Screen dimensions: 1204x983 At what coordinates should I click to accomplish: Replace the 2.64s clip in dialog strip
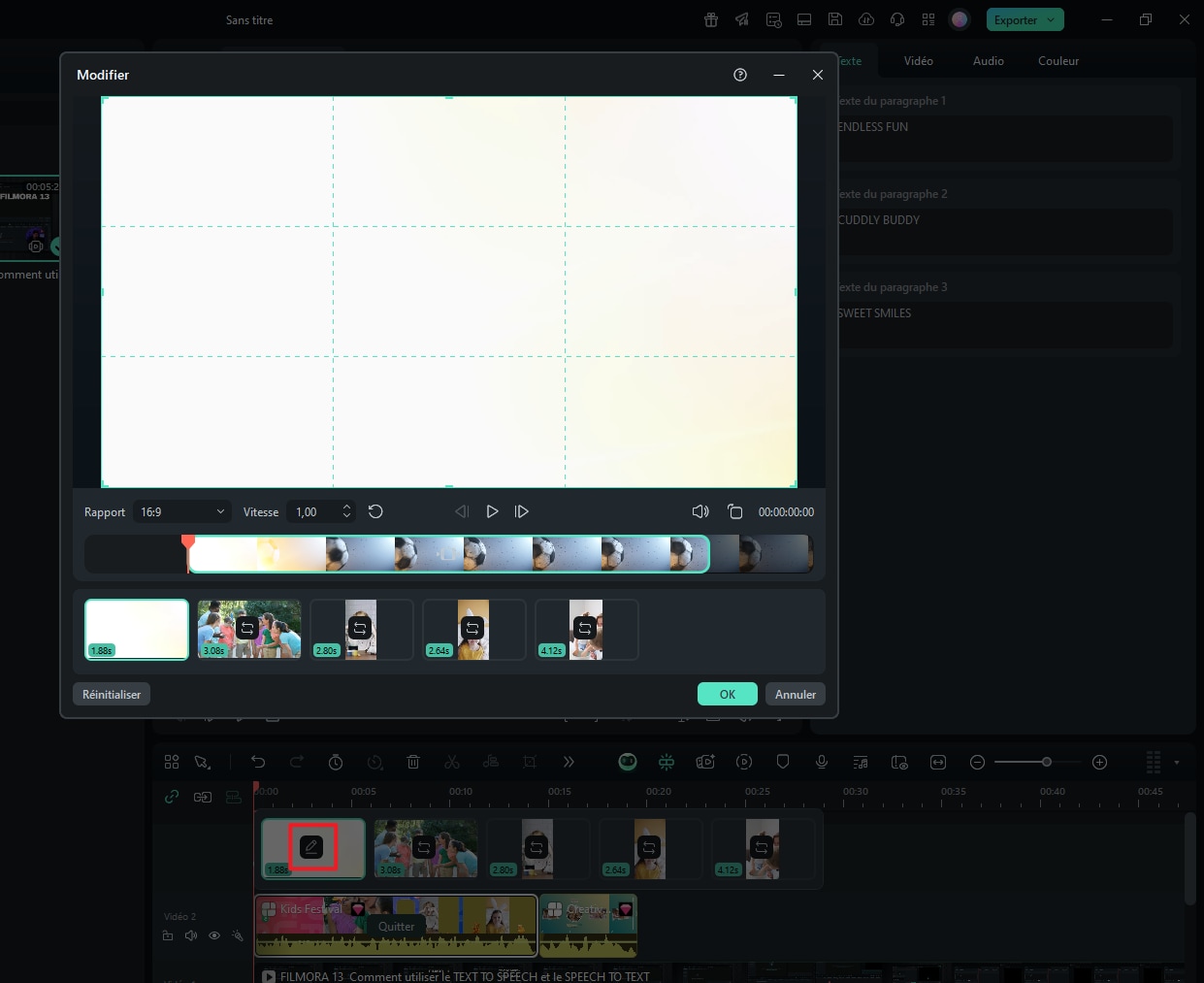472,628
